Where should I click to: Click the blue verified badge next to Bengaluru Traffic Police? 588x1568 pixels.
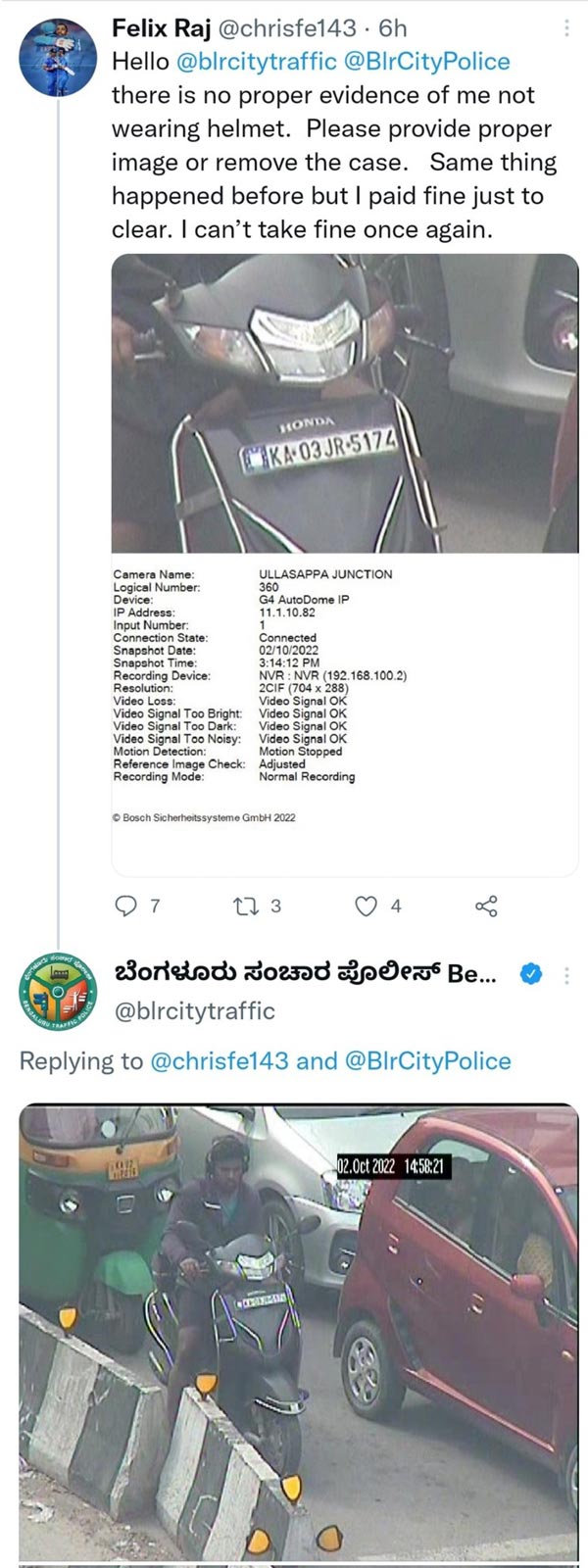coord(530,975)
